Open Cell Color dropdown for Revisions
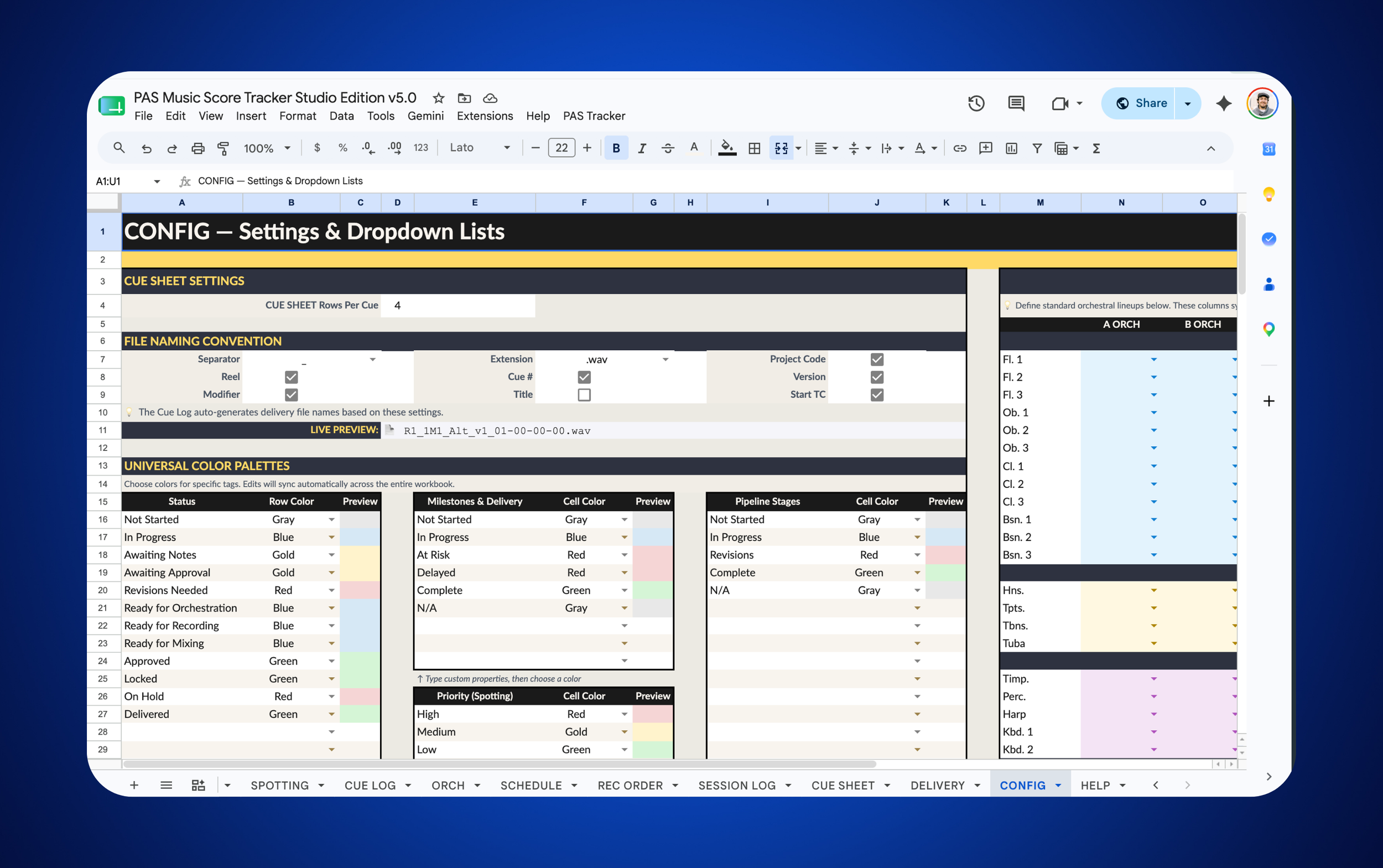Screen dimensions: 1383x868 point(917,555)
